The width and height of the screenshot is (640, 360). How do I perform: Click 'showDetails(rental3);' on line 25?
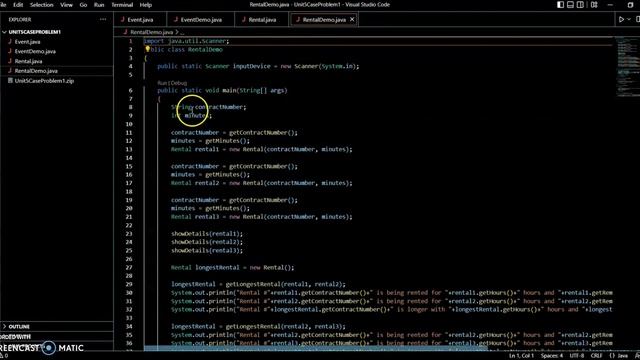click(x=207, y=251)
